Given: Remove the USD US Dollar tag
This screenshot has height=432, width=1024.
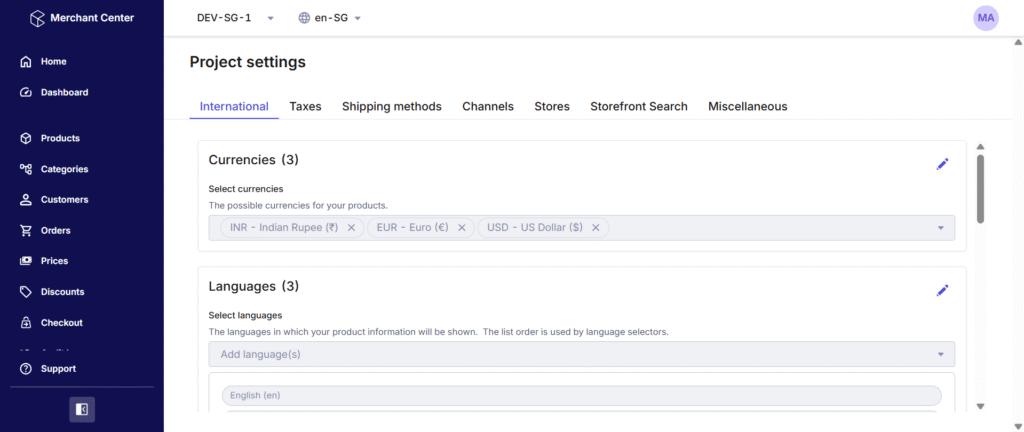Looking at the screenshot, I should pos(595,228).
